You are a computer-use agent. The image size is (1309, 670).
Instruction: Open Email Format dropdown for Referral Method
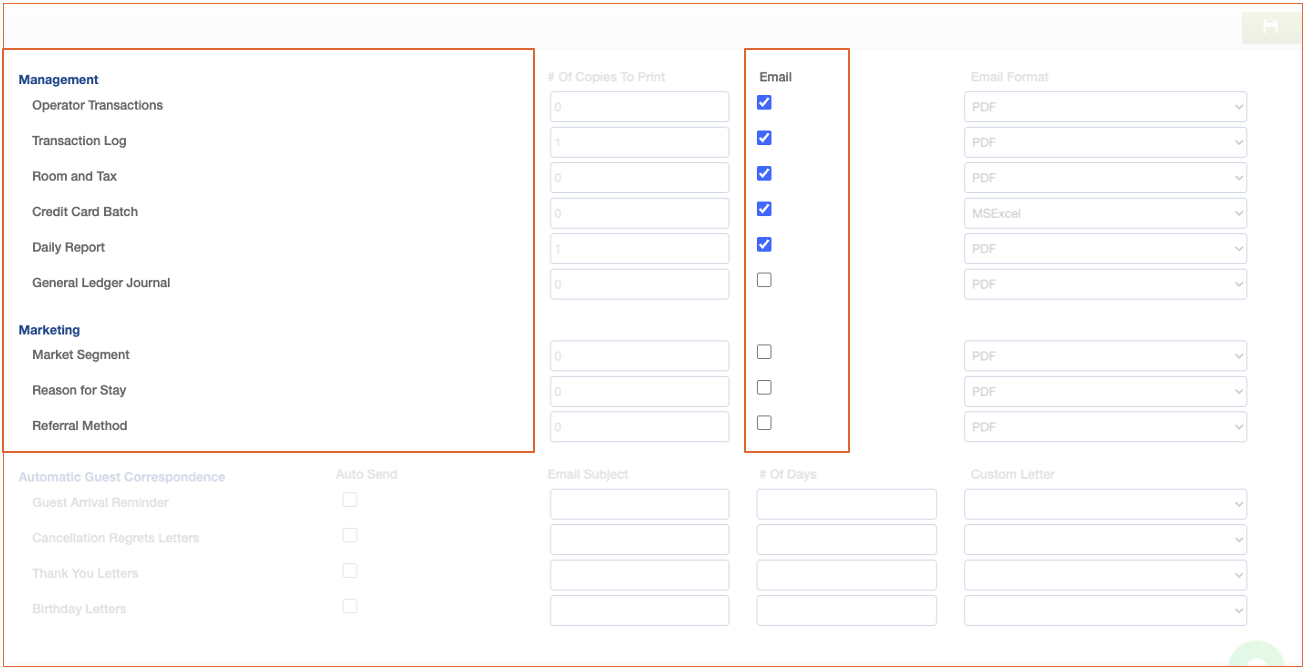[x=1105, y=427]
